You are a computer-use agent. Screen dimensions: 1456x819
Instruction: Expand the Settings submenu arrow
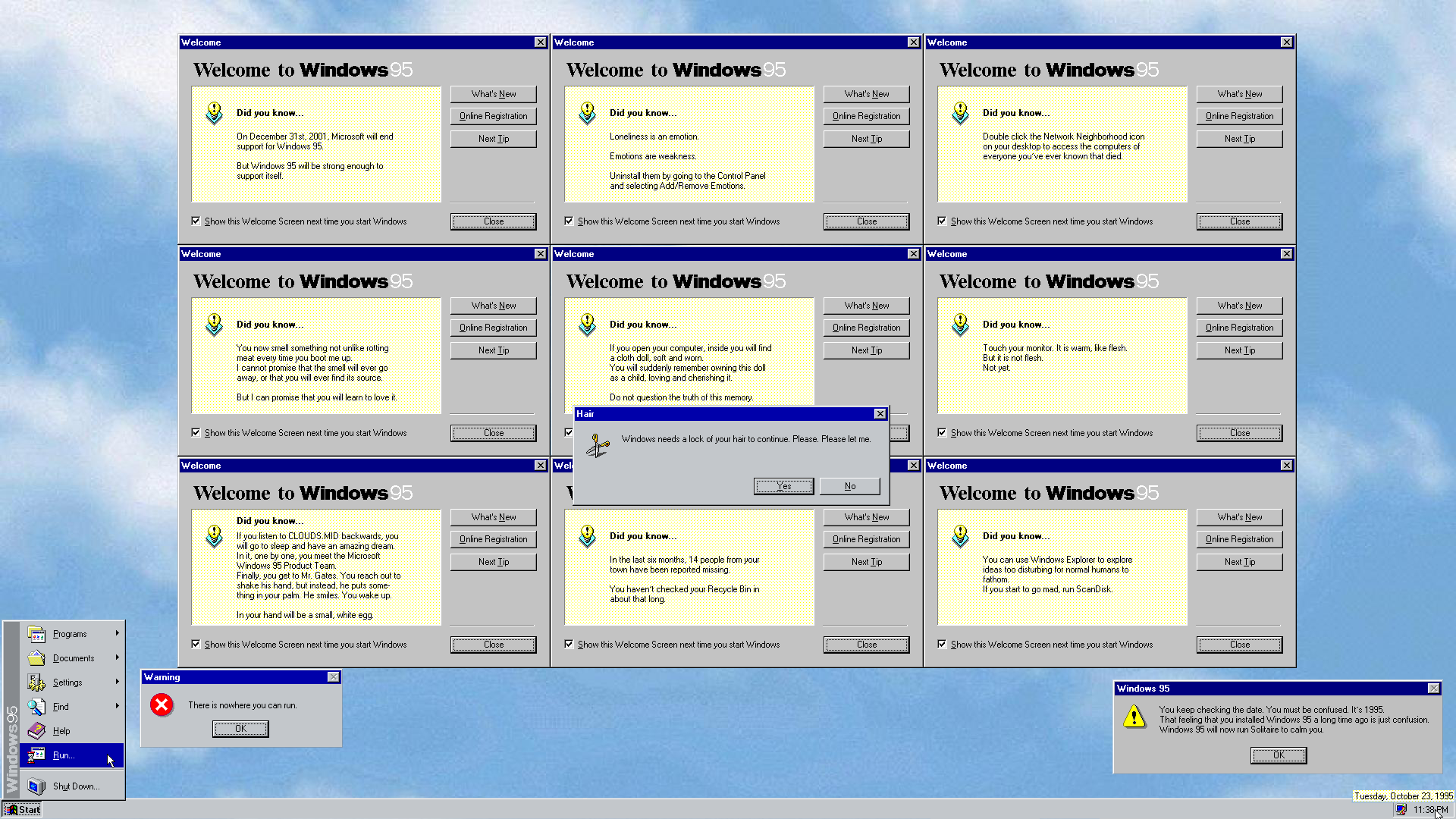point(118,682)
